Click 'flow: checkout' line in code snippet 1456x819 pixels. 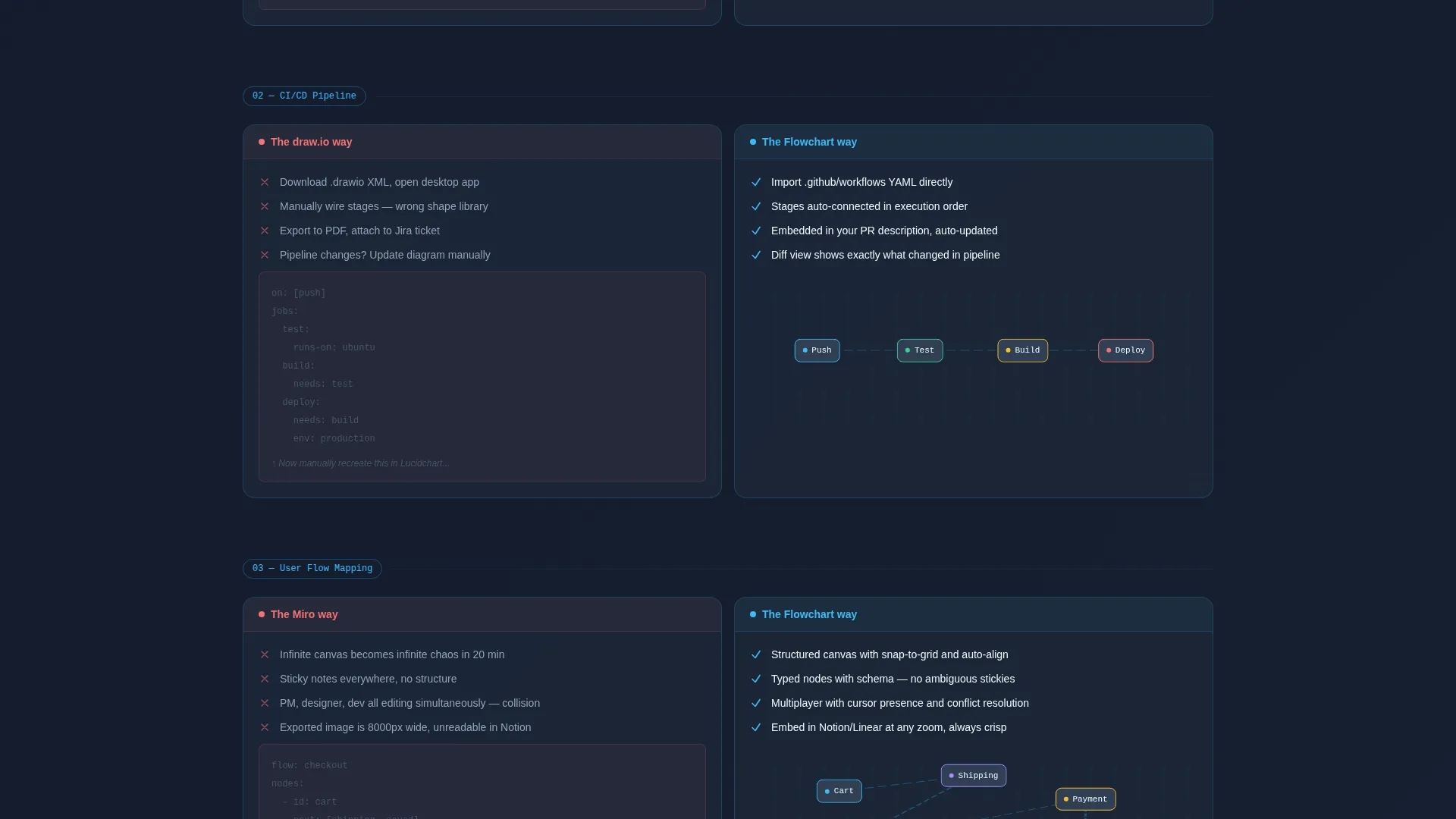(309, 766)
